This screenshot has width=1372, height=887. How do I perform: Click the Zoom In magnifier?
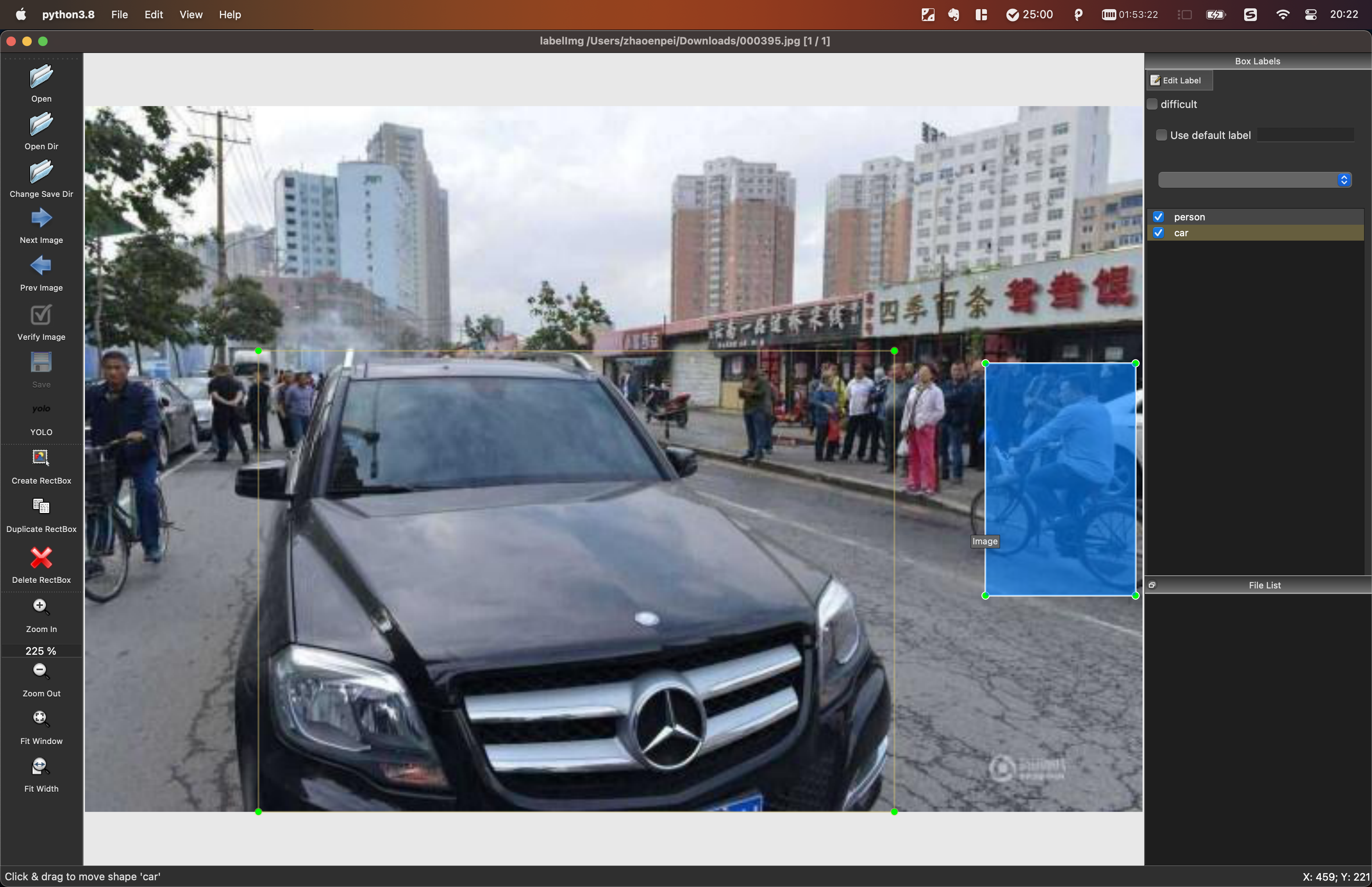(41, 606)
